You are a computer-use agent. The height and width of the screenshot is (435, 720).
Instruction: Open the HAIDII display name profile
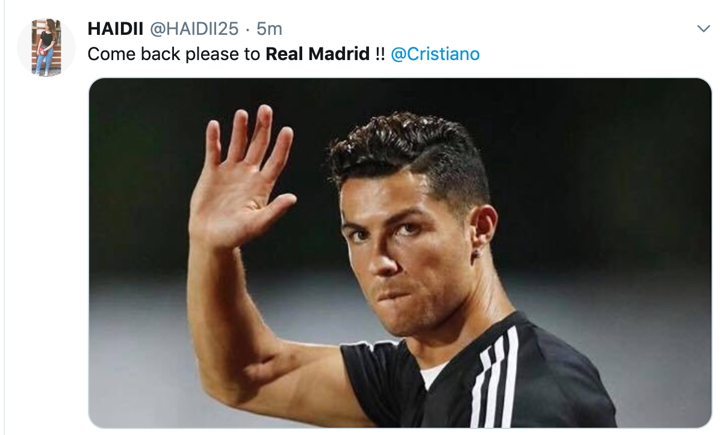(115, 29)
